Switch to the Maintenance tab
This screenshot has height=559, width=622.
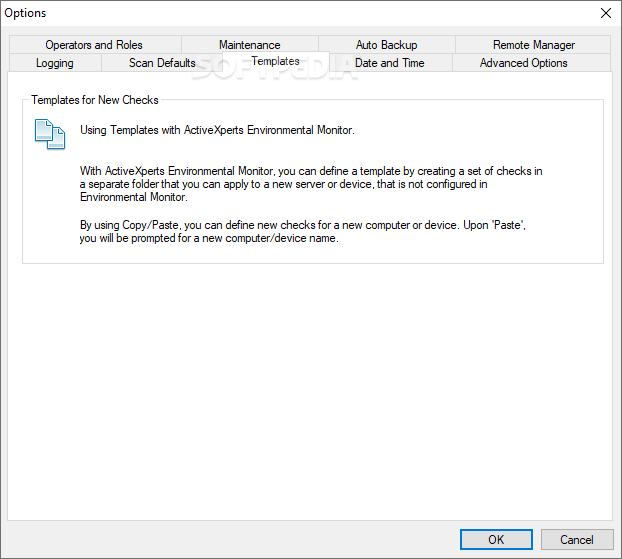(x=250, y=45)
